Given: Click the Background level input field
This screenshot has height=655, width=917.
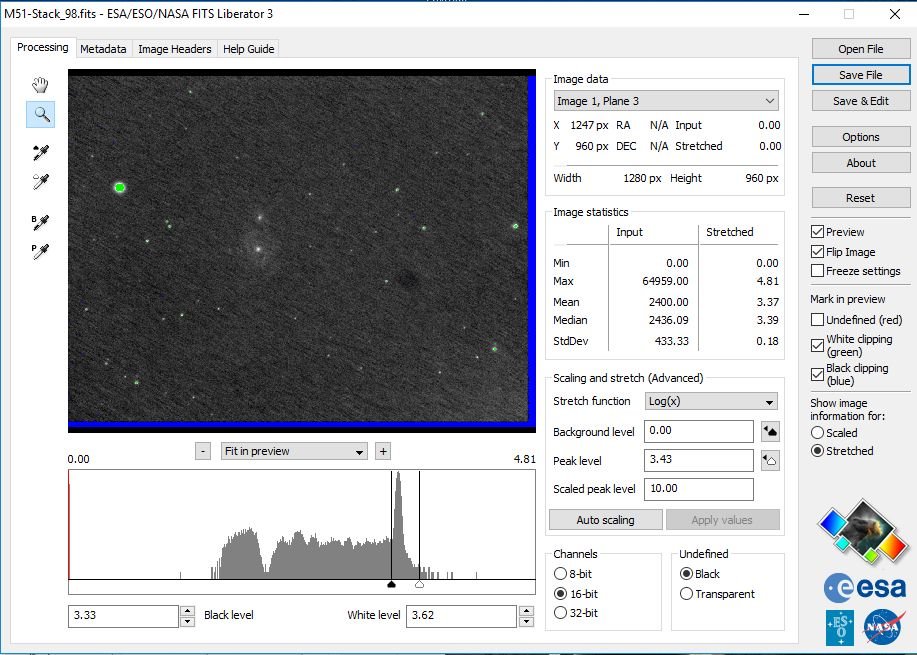Looking at the screenshot, I should click(698, 431).
